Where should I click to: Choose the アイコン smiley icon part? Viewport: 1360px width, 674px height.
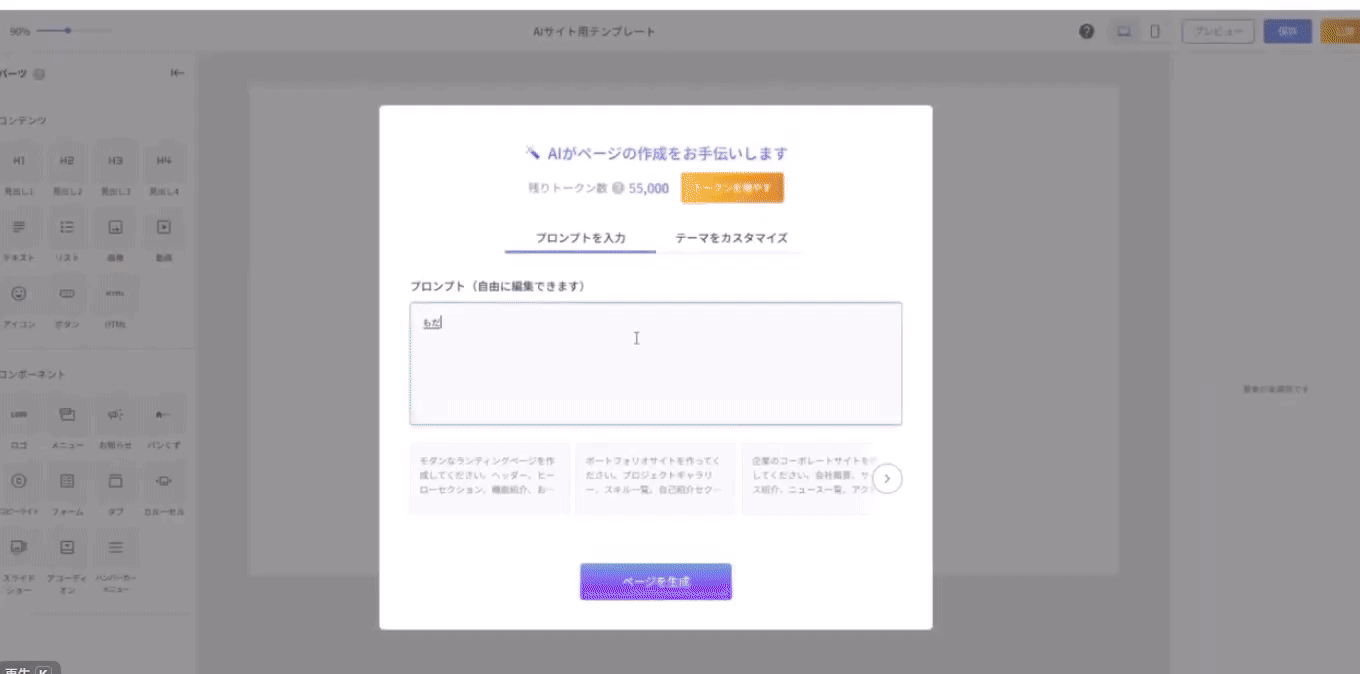click(19, 294)
